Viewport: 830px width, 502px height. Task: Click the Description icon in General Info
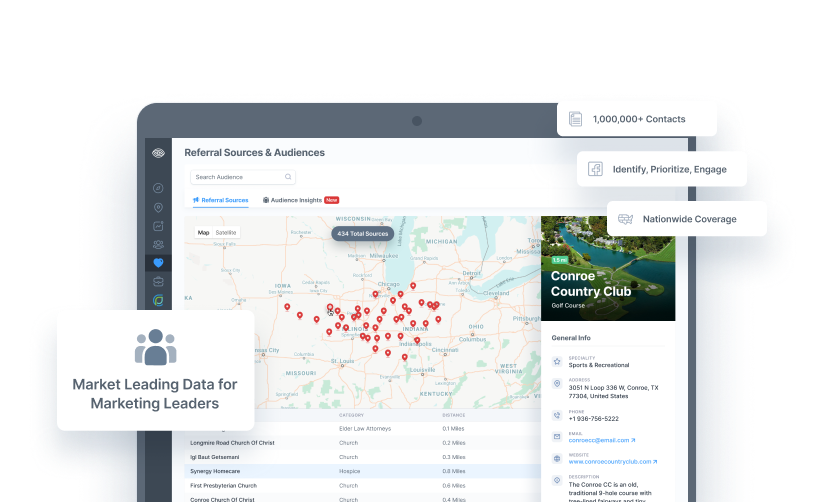(x=557, y=480)
